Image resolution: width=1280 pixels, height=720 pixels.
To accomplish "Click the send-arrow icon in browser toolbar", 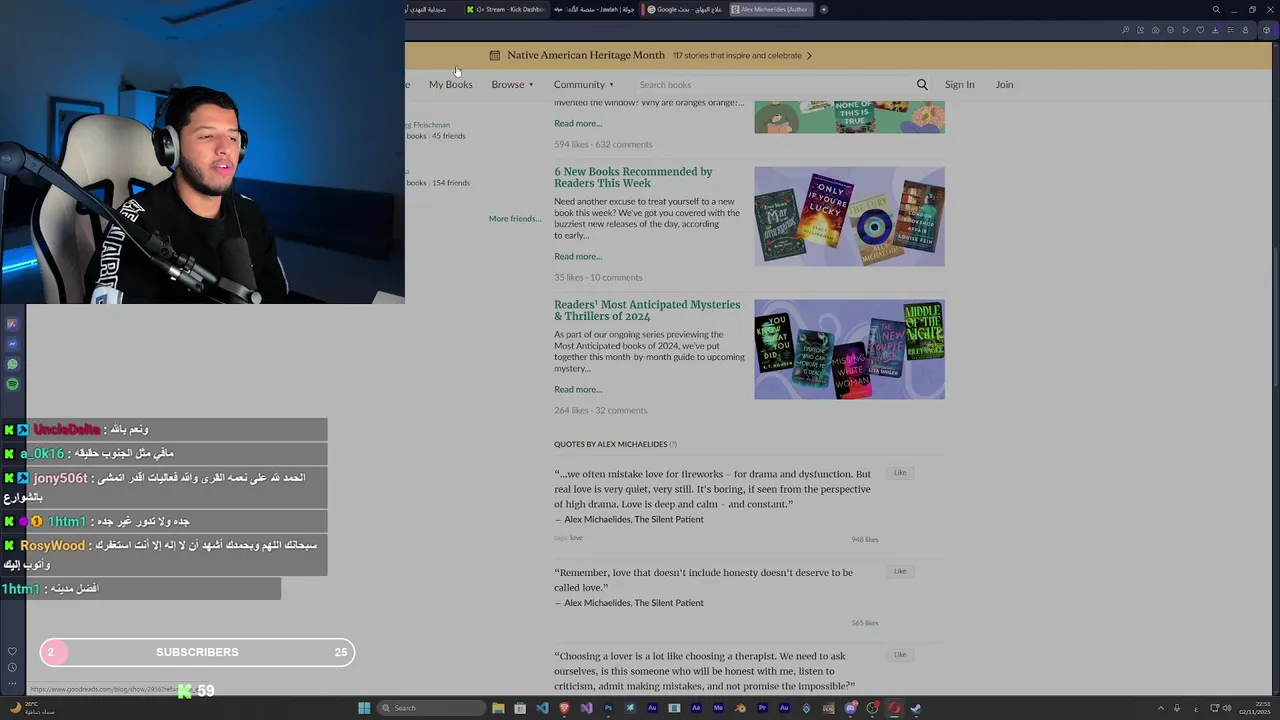I will [x=1186, y=30].
